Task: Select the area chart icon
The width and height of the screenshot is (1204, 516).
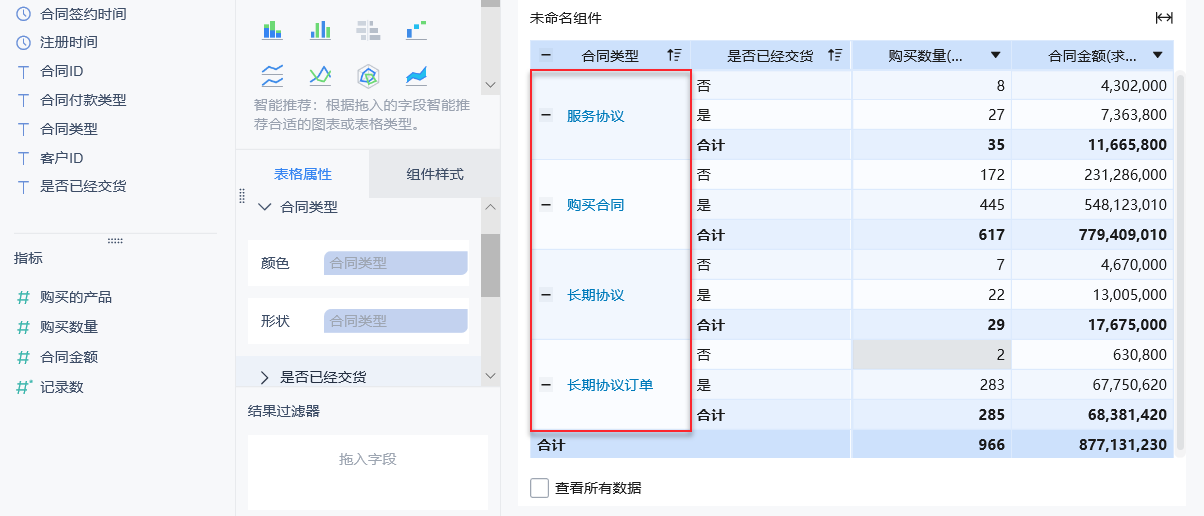Action: (417, 75)
